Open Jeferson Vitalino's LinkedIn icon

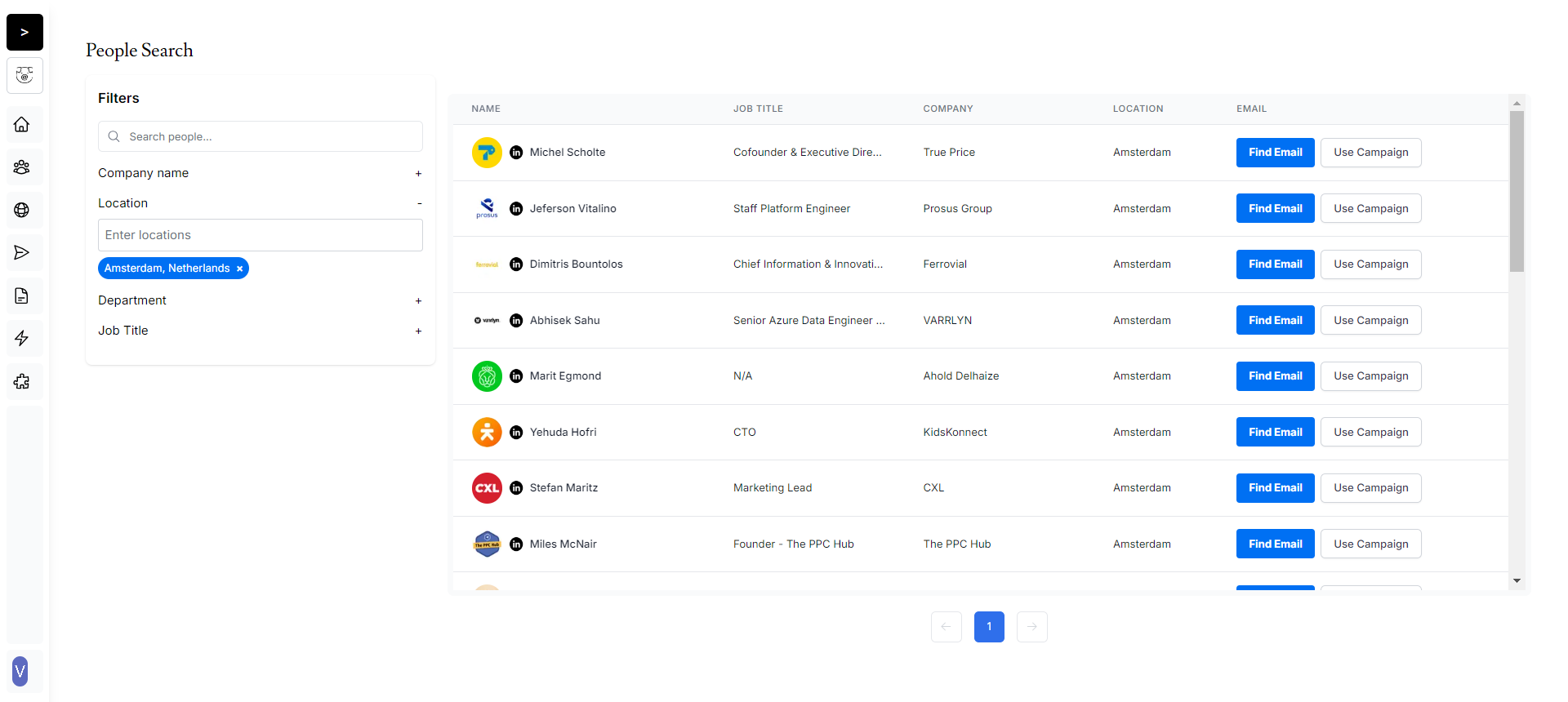pyautogui.click(x=516, y=209)
